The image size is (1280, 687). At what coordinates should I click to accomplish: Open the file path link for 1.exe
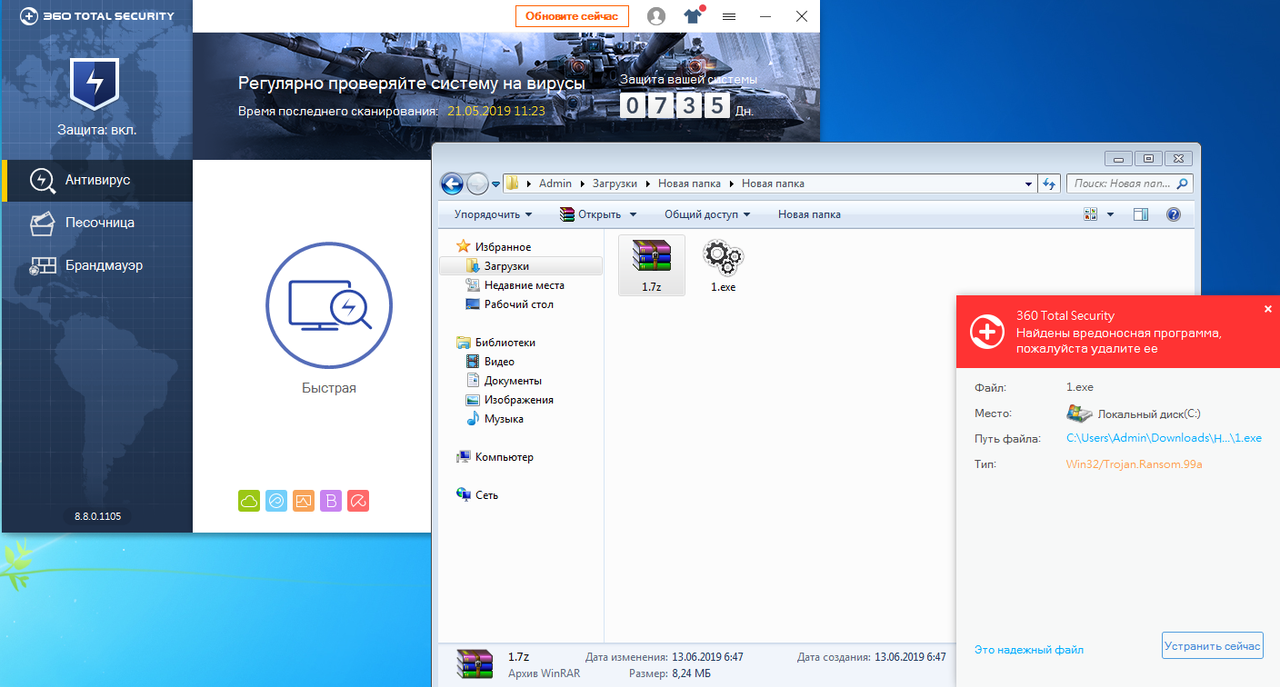pos(1164,438)
